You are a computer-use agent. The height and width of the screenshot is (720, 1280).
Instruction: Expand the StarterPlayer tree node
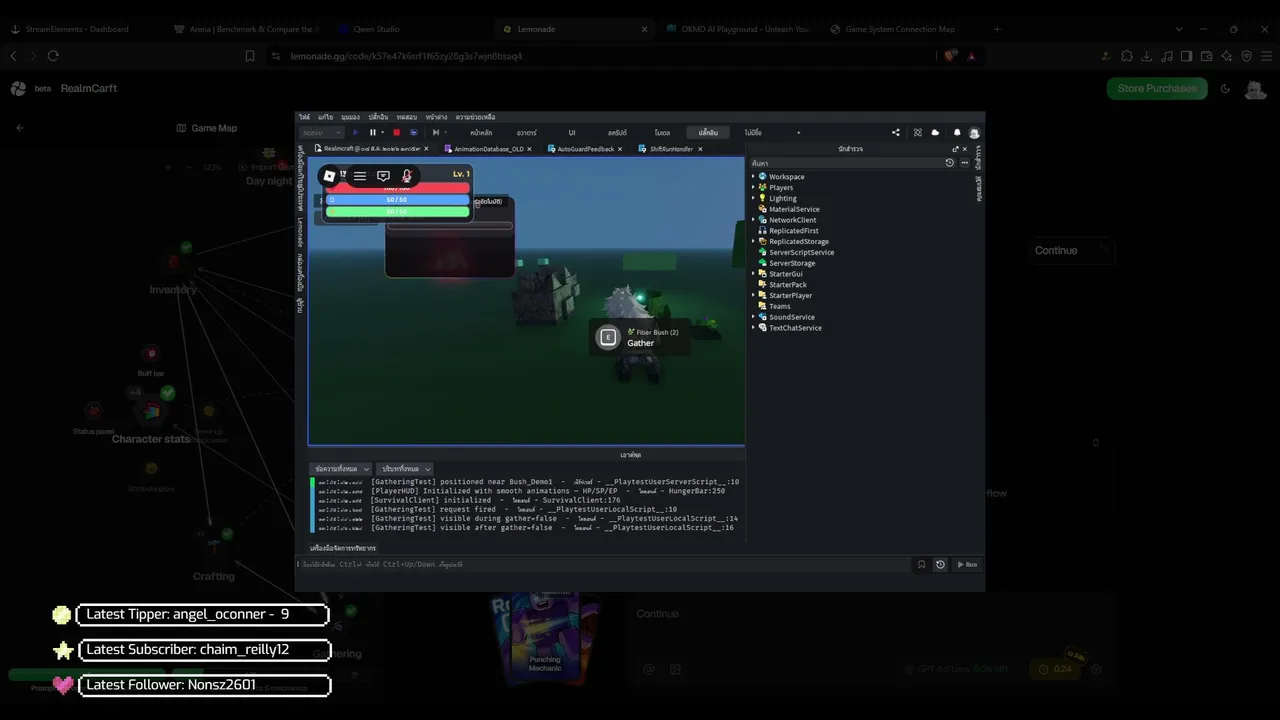click(x=753, y=296)
